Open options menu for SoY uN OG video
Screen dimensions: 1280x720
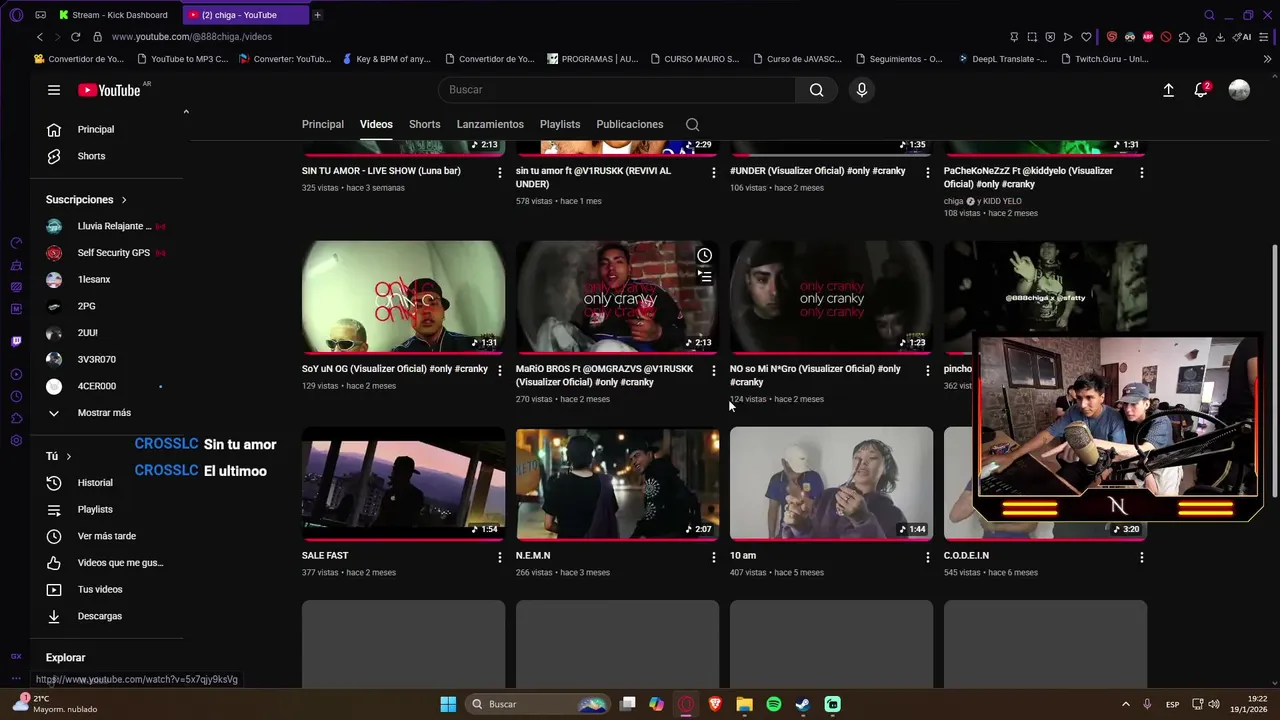tap(500, 370)
